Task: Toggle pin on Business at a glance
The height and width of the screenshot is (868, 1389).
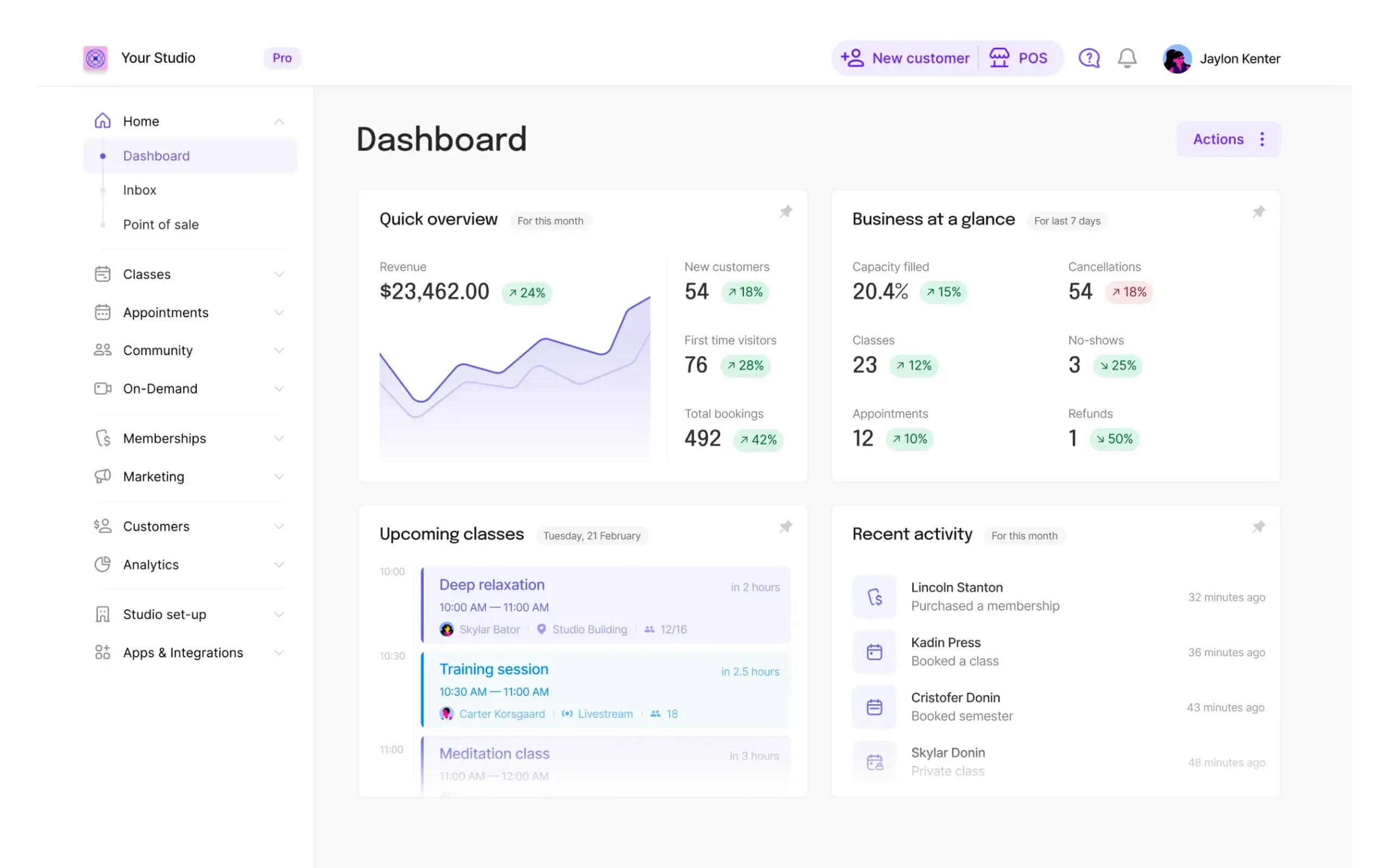Action: [1259, 212]
